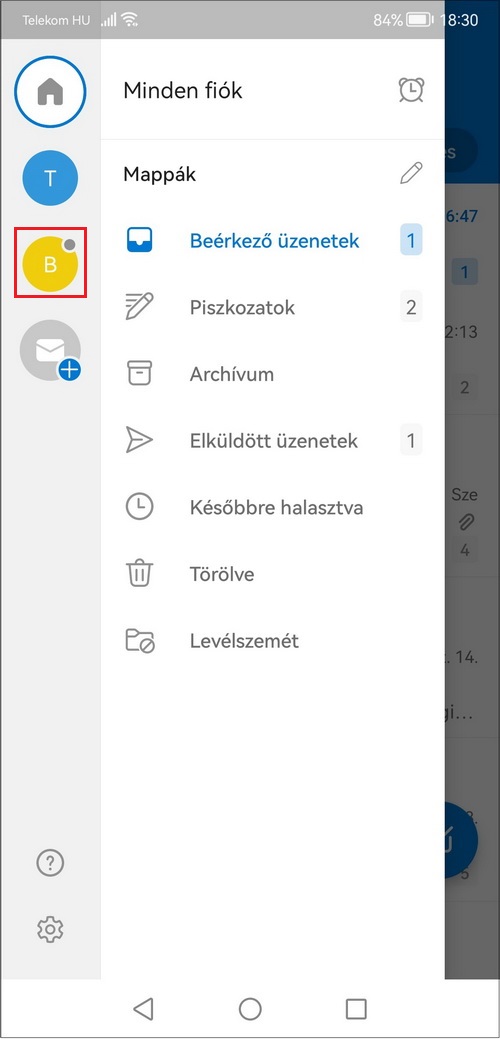Open the Piszkozatok drafts folder

[272, 307]
